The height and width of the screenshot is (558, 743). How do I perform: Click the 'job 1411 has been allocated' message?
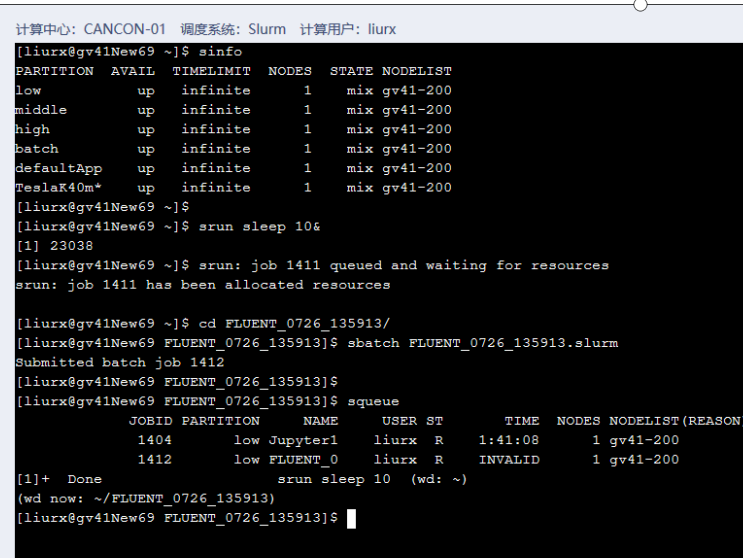203,284
